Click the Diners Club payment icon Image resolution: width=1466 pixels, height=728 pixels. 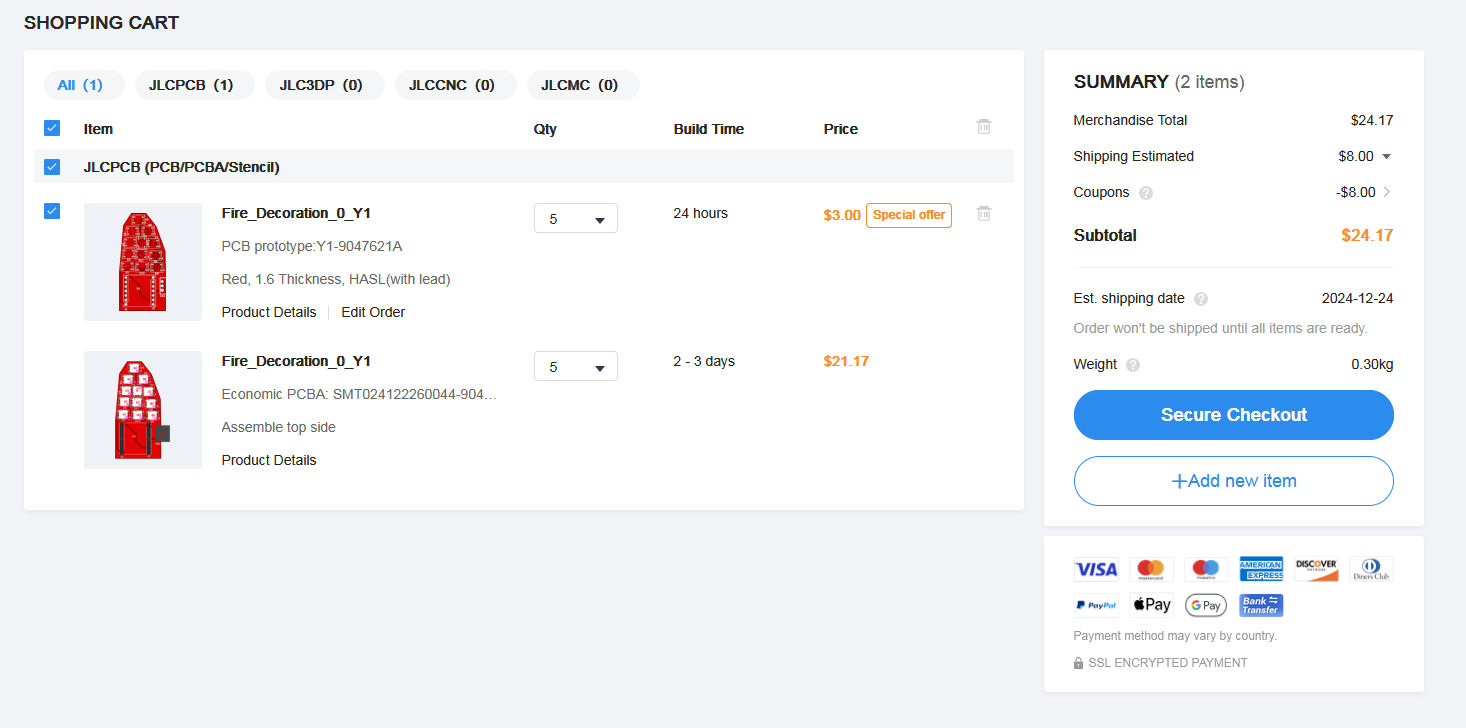tap(1371, 570)
